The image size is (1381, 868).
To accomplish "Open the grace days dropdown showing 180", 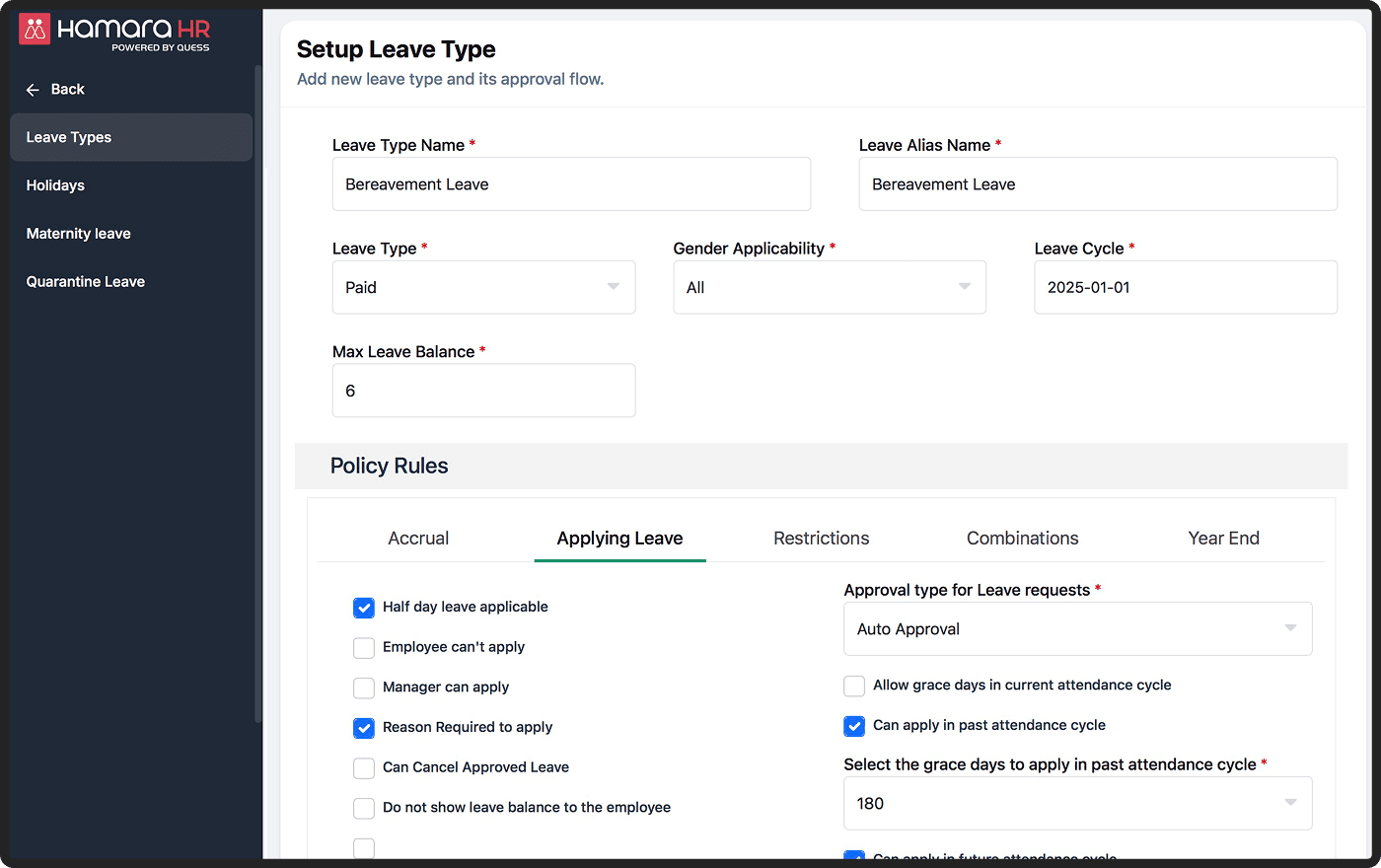I will (1078, 803).
